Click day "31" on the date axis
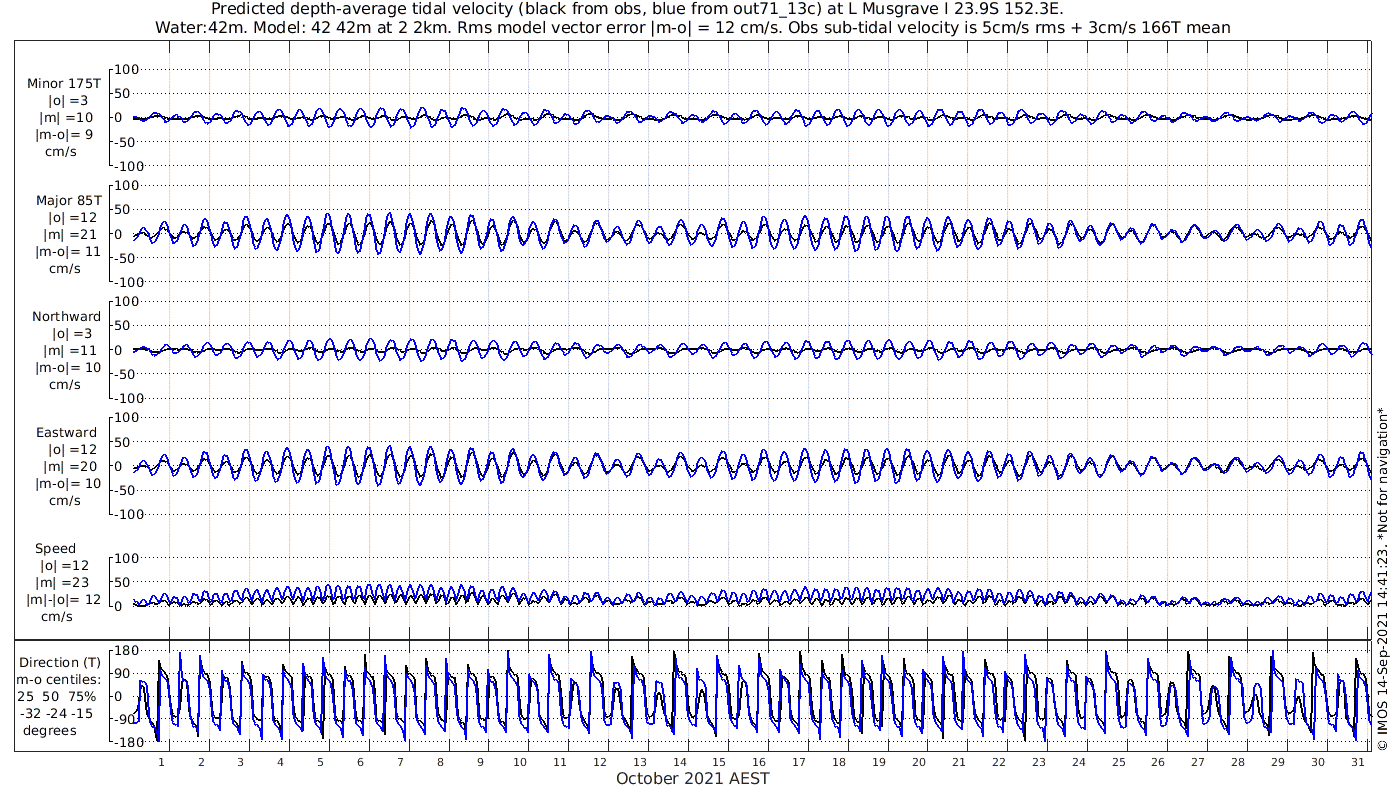 [1358, 762]
